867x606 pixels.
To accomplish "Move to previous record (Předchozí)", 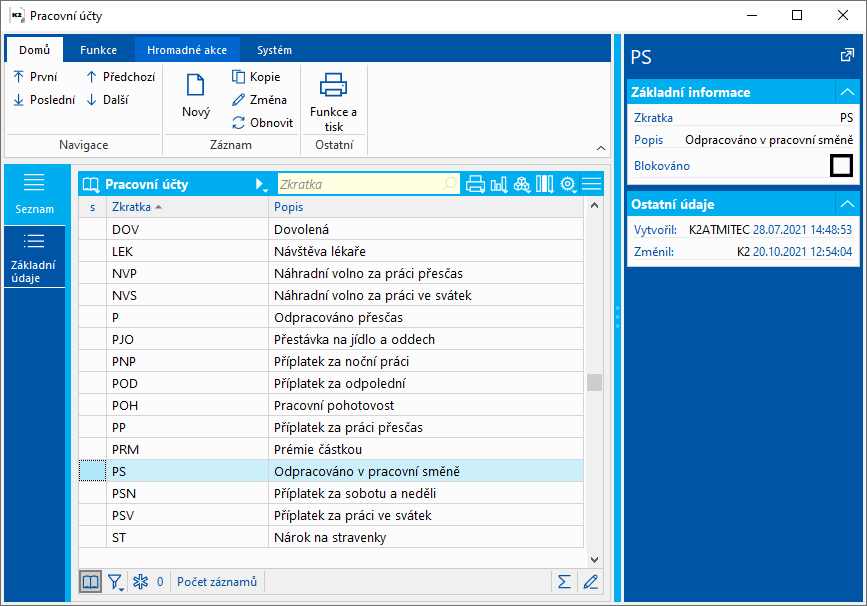I will 121,77.
